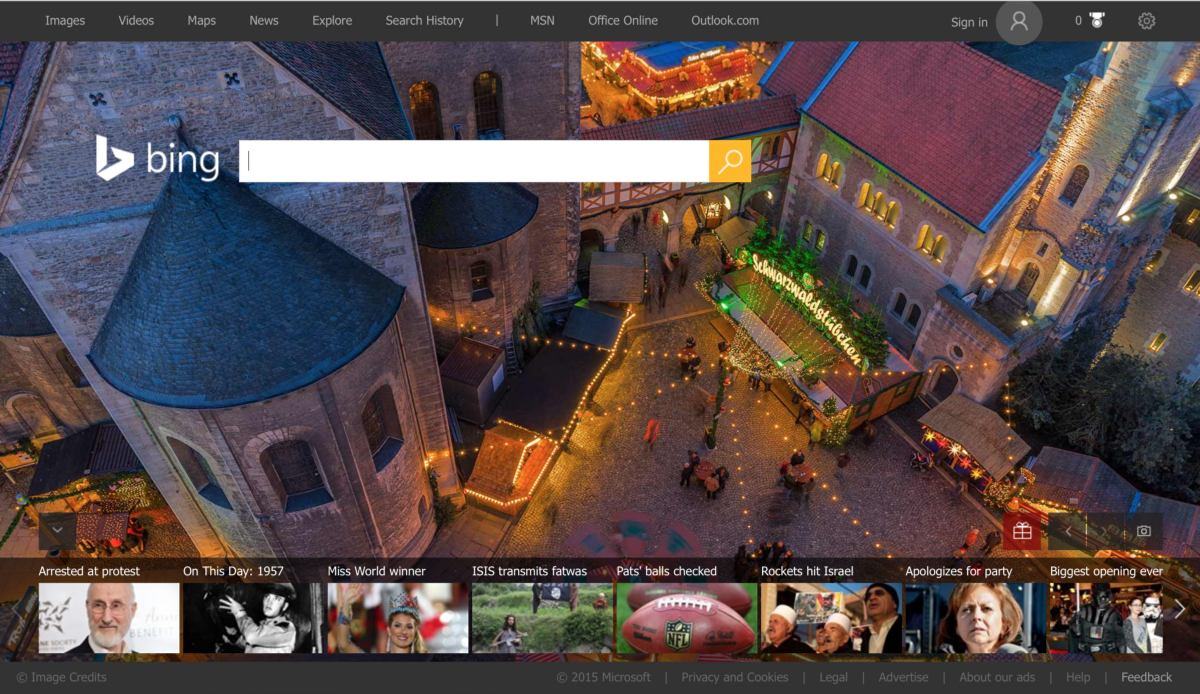This screenshot has height=694, width=1200.
Task: Open Videos in top navigation
Action: 136,20
